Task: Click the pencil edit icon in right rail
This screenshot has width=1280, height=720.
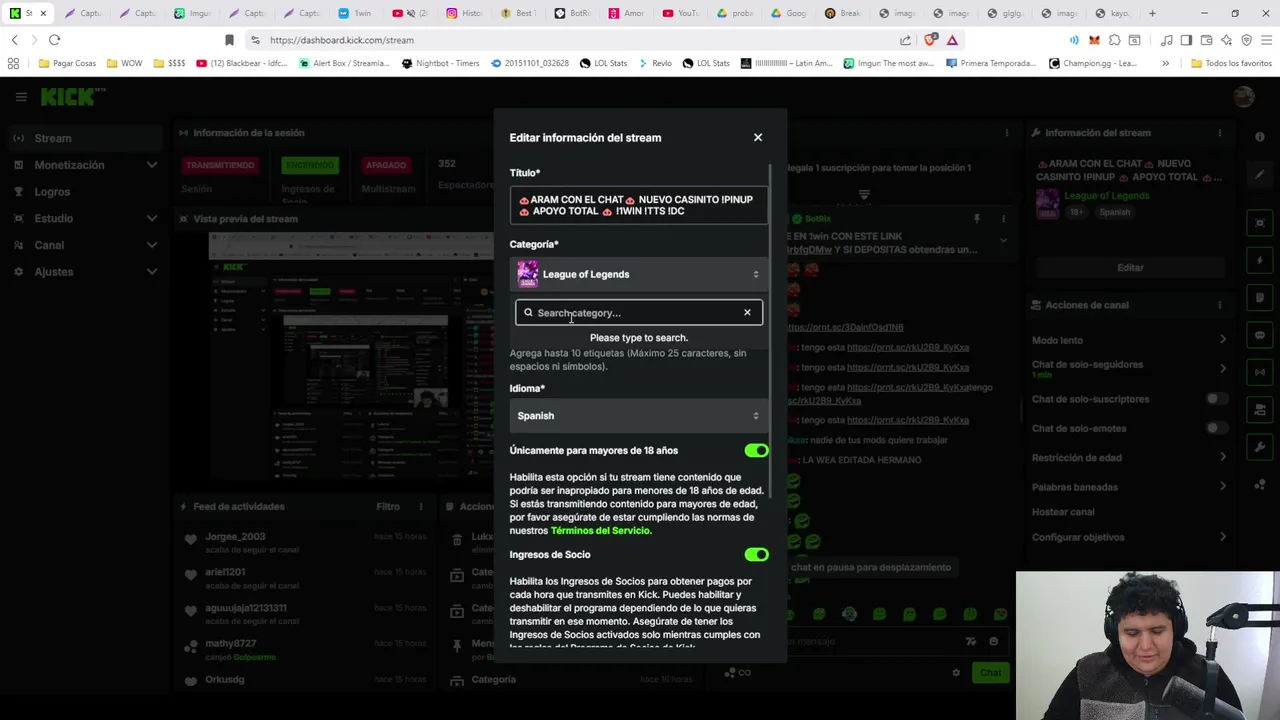Action: [1260, 175]
